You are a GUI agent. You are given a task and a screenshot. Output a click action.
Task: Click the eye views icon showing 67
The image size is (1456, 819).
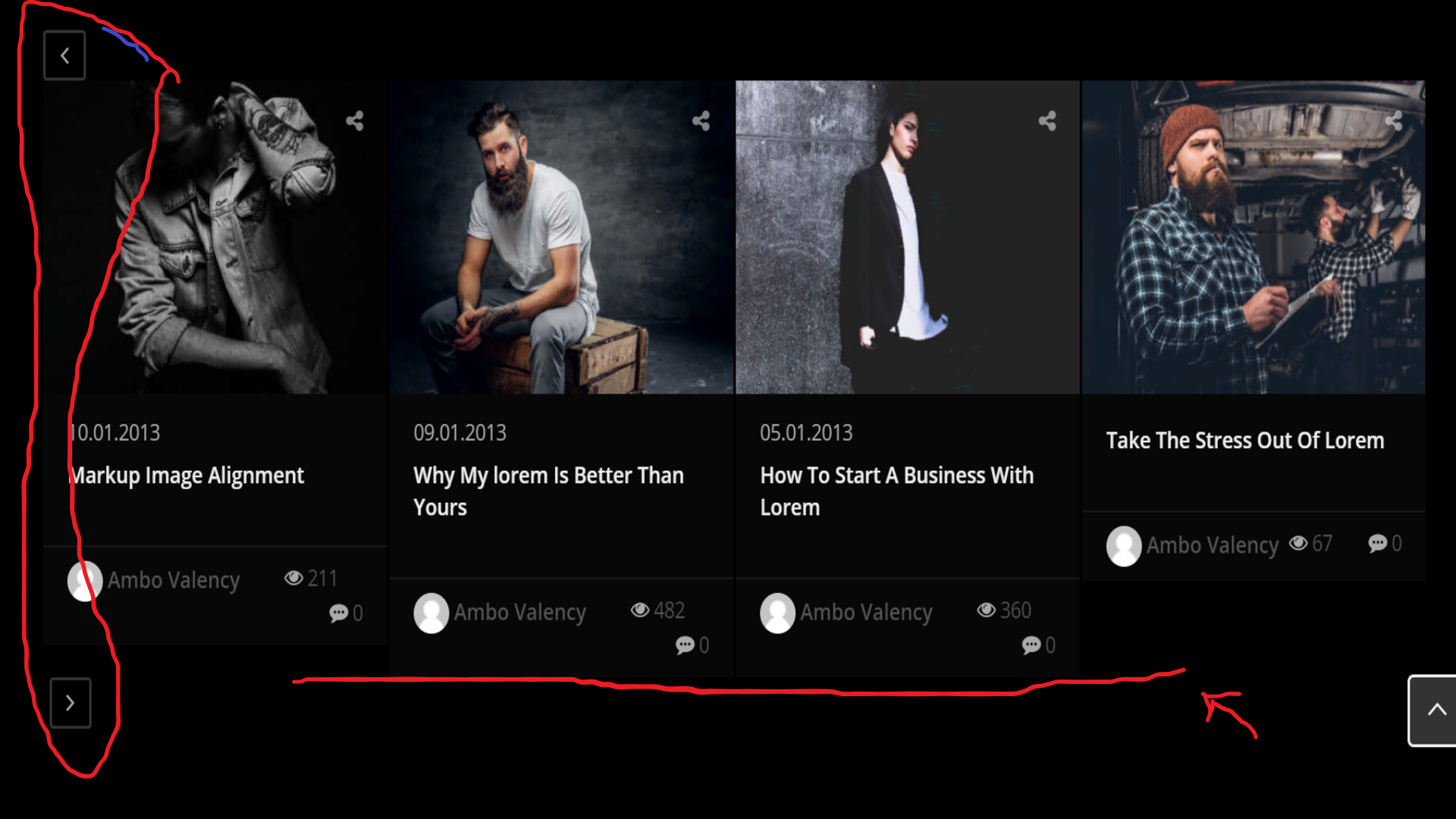[x=1298, y=543]
